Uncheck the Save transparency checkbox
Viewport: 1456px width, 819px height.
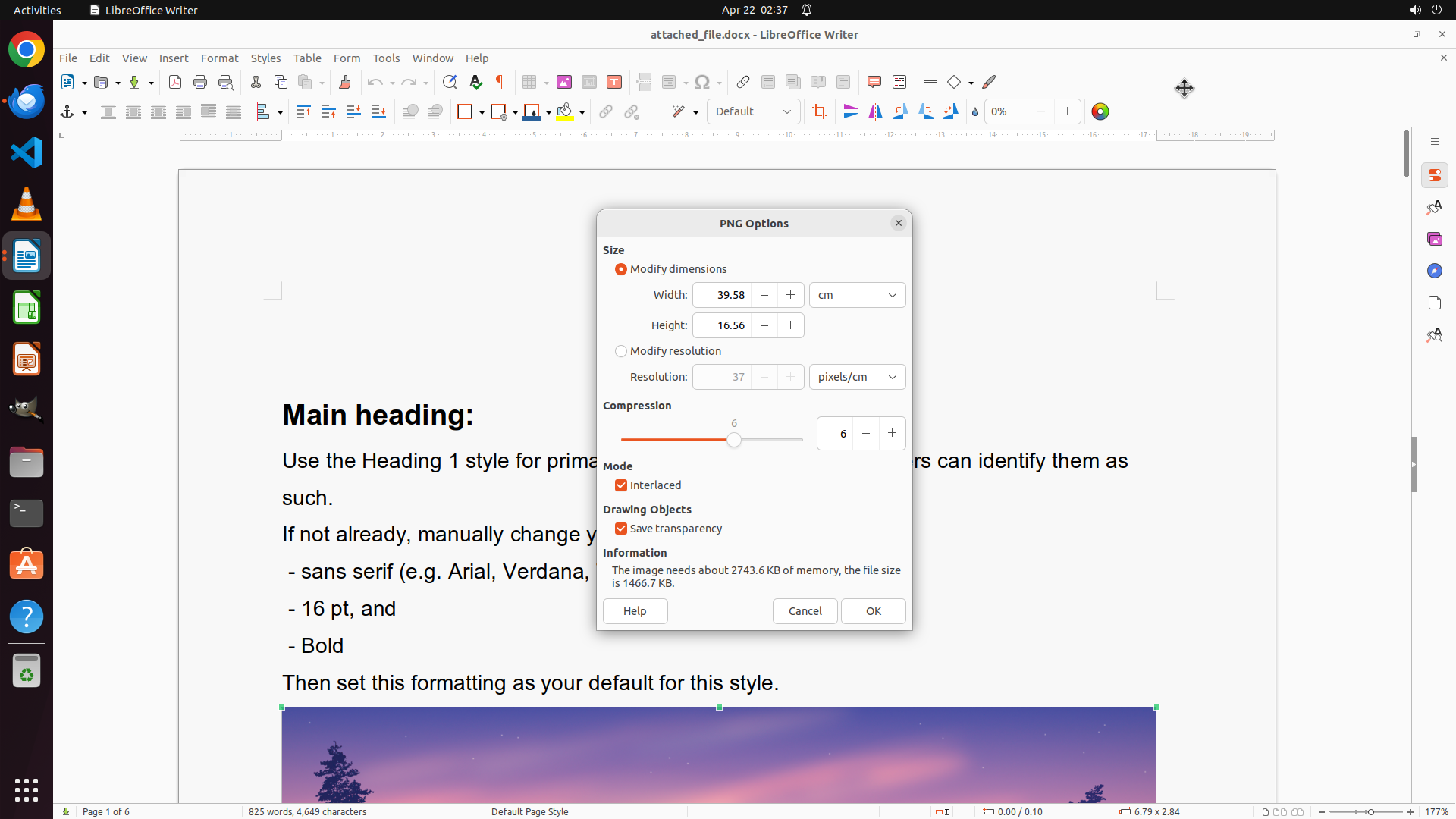tap(621, 529)
